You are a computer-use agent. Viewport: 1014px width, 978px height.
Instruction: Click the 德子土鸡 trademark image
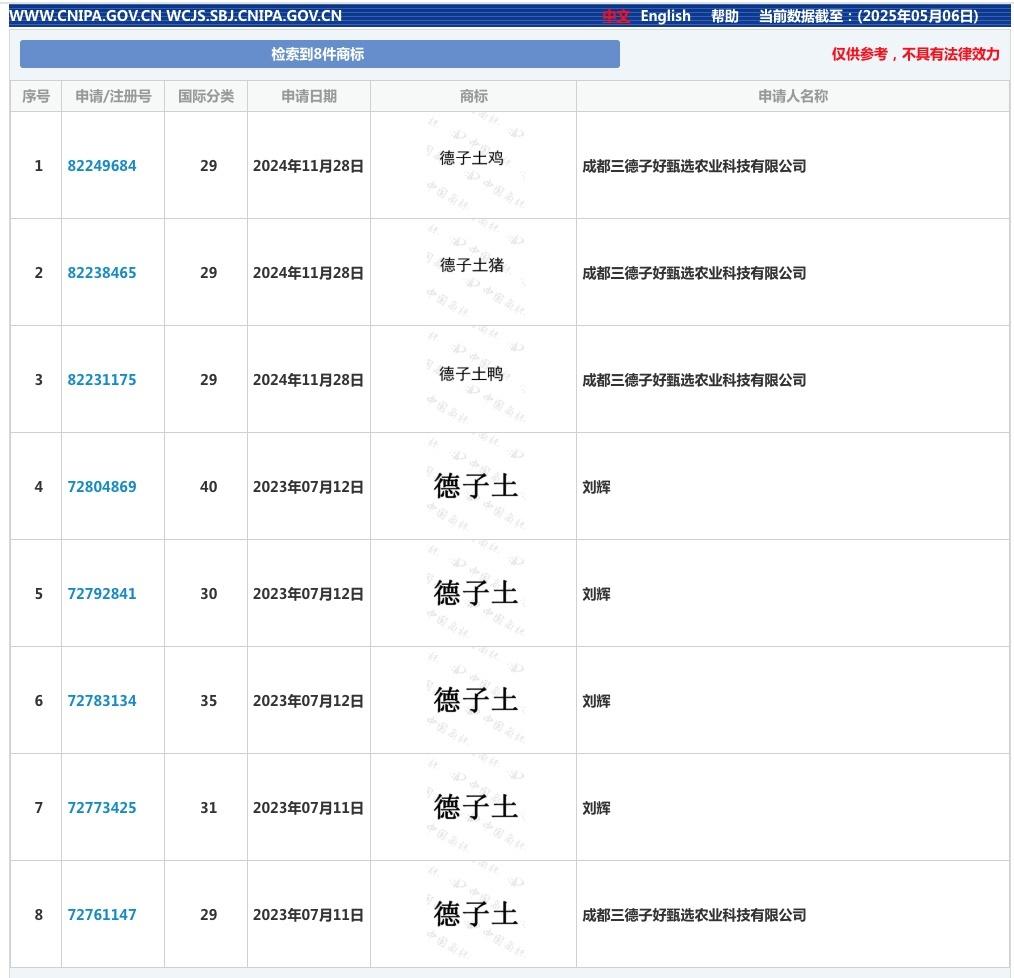click(472, 158)
